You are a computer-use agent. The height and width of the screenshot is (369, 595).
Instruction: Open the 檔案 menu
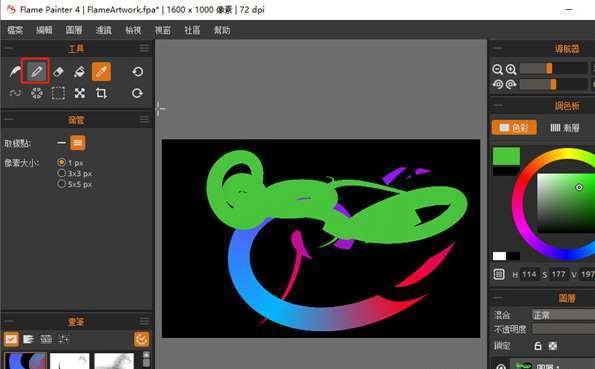pos(15,30)
